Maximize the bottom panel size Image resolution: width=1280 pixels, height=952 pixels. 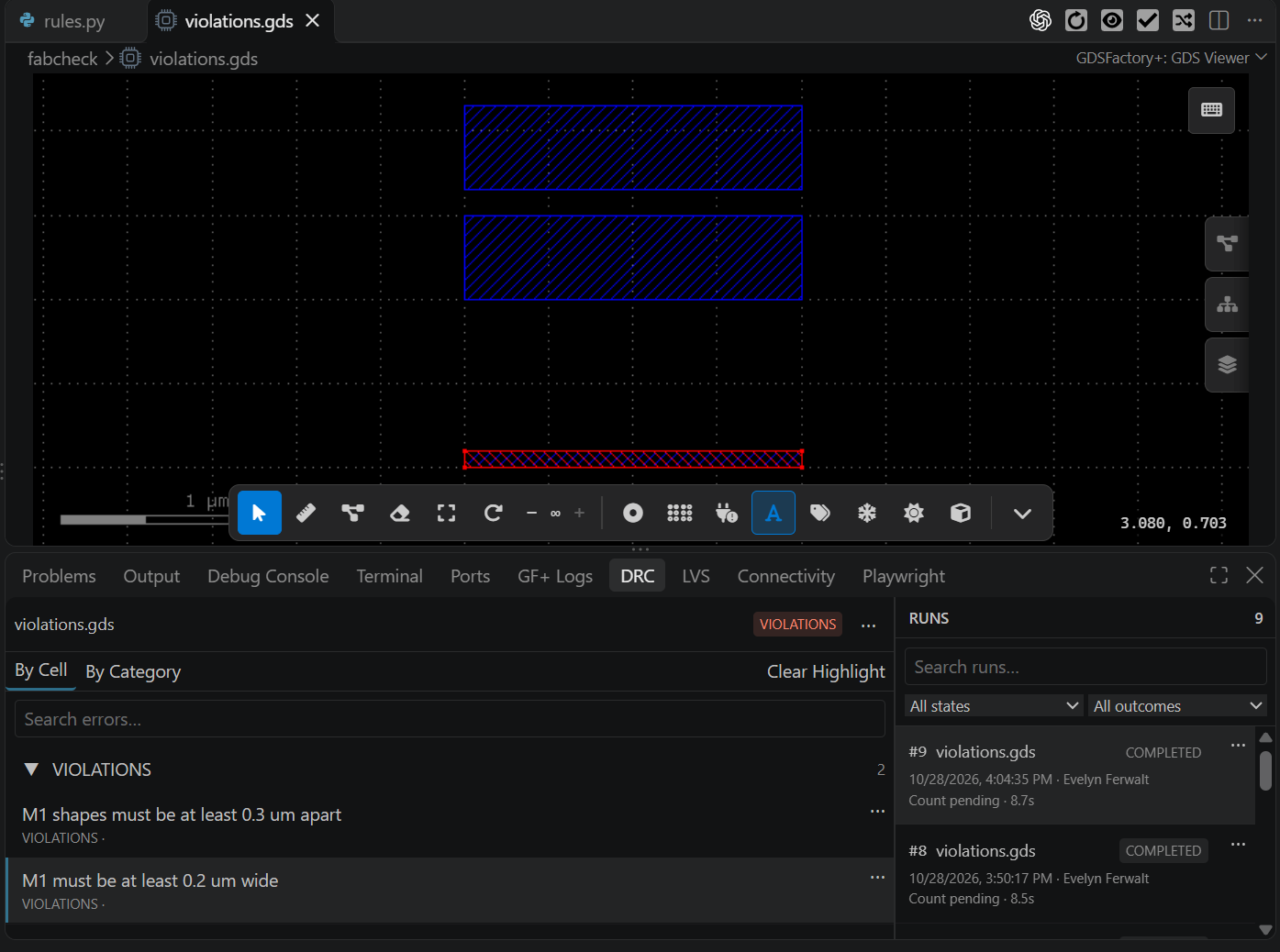(1219, 575)
